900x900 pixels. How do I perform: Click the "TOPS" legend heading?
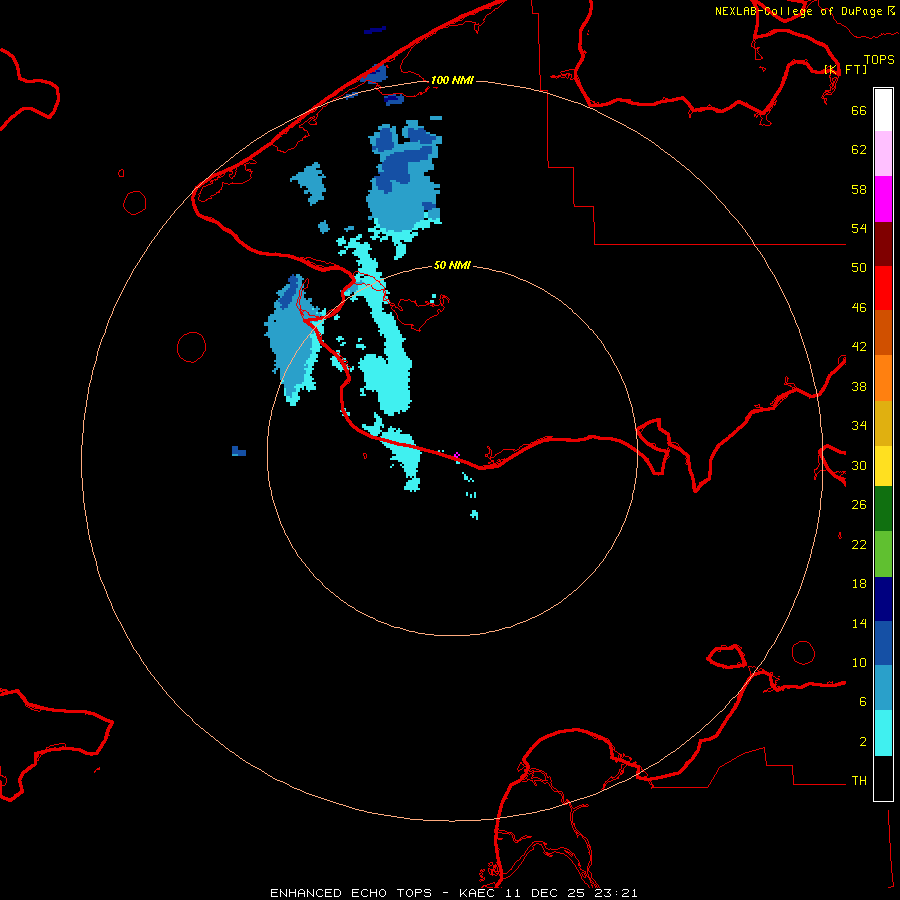click(879, 60)
